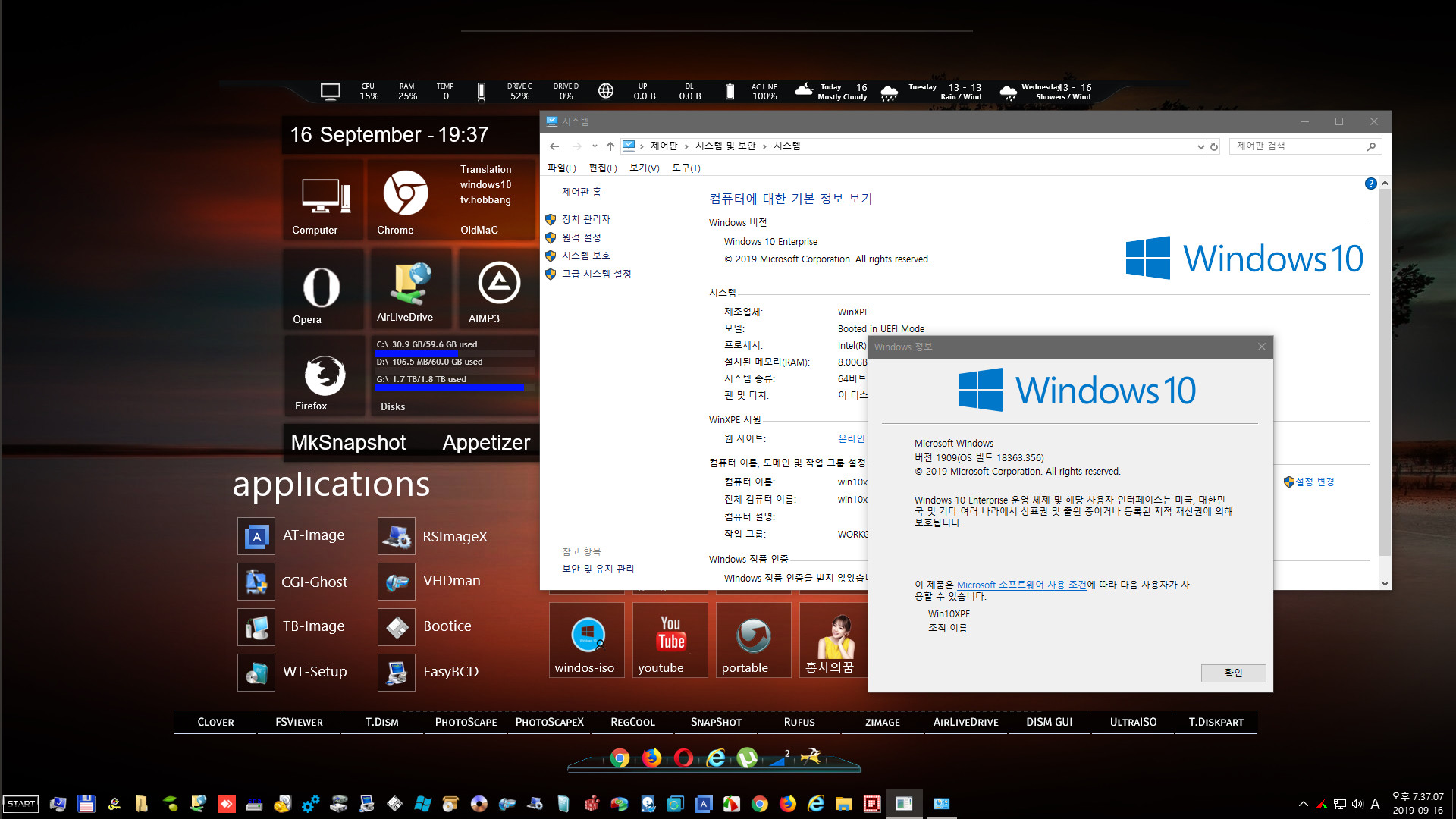The width and height of the screenshot is (1456, 819).
Task: Click 시스템 및 보안 breadcrumb
Action: [726, 146]
